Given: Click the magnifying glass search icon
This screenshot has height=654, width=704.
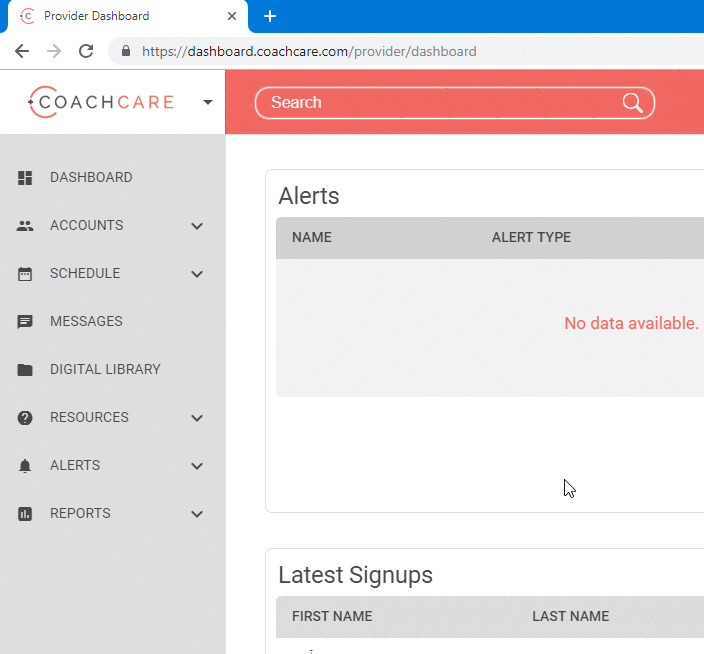Looking at the screenshot, I should (x=632, y=103).
